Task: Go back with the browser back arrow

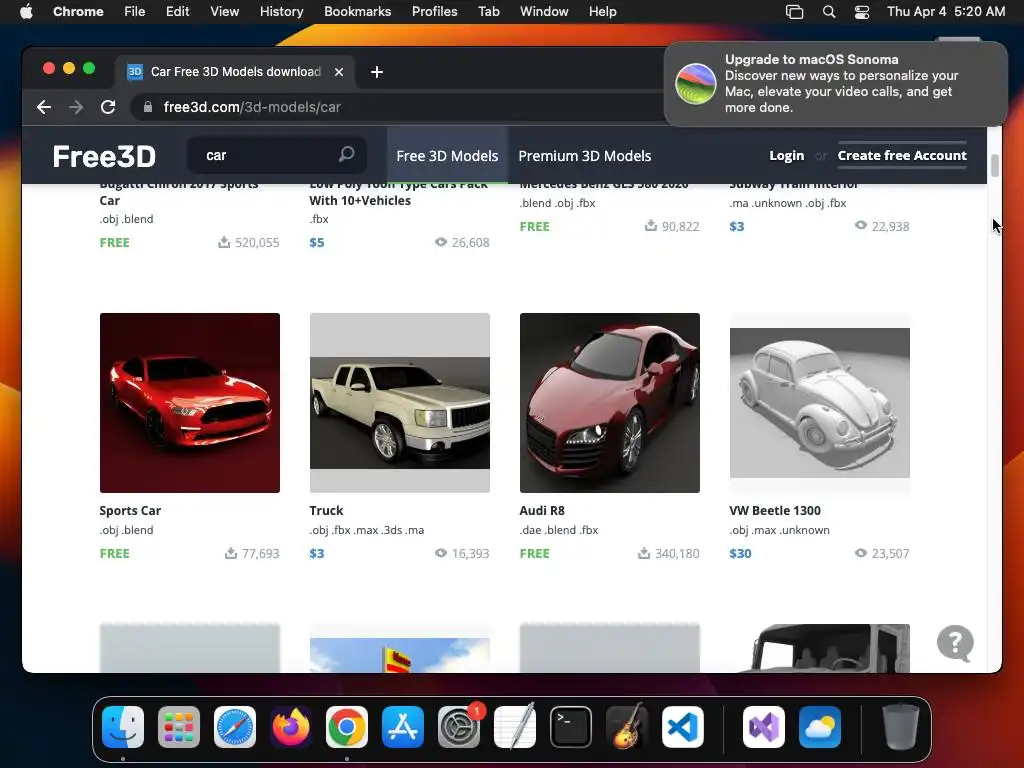Action: coord(44,107)
